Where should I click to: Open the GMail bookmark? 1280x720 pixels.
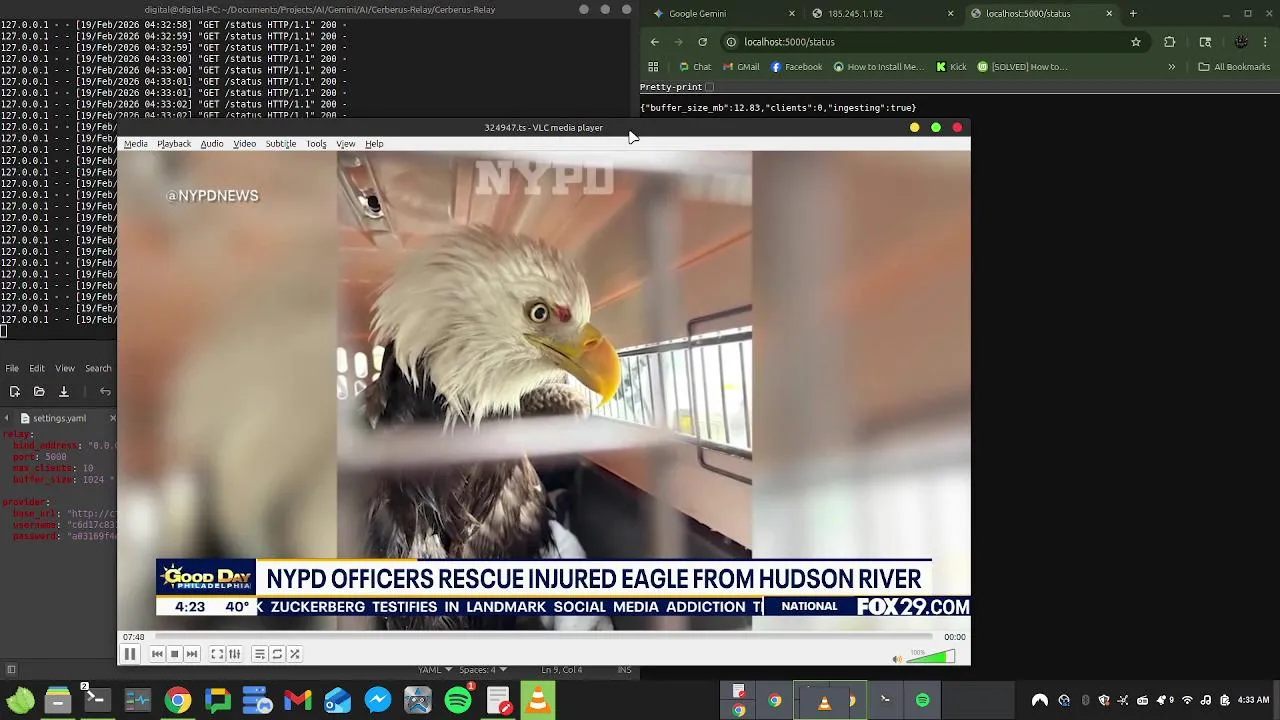[x=741, y=67]
